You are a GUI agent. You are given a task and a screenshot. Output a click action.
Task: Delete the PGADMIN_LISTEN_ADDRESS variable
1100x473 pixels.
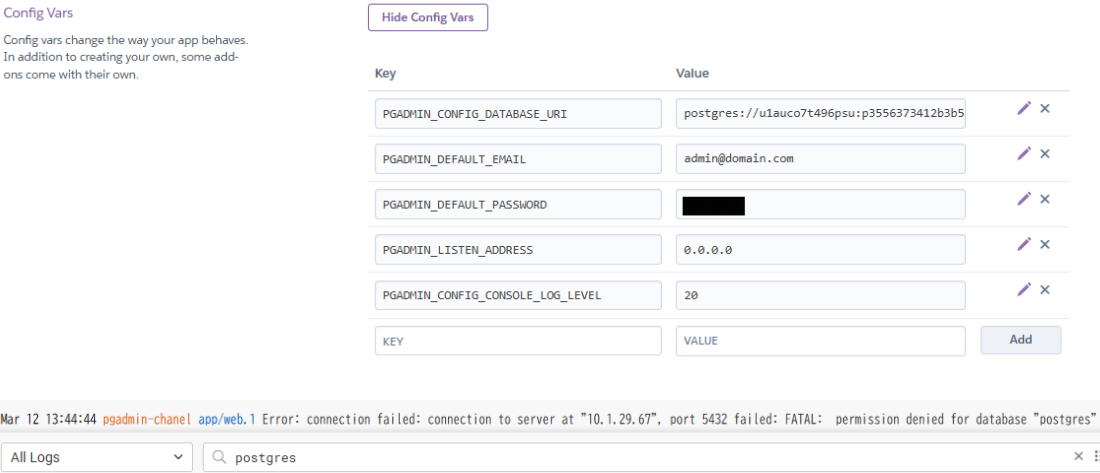pyautogui.click(x=1045, y=244)
